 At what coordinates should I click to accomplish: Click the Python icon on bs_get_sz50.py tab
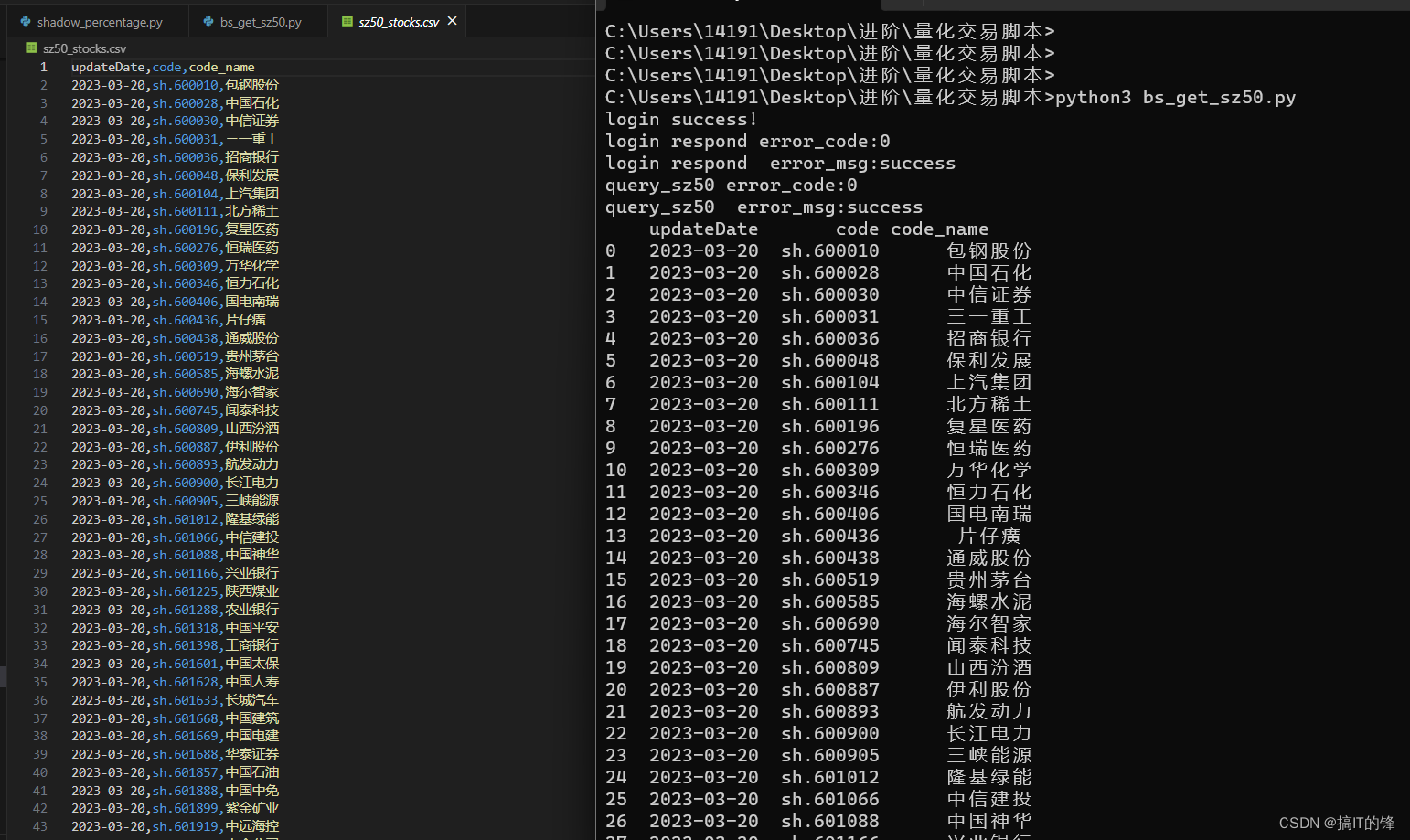click(x=208, y=22)
